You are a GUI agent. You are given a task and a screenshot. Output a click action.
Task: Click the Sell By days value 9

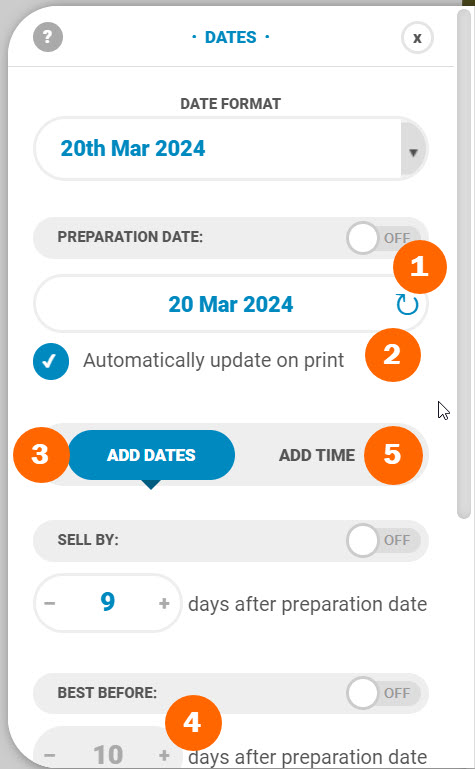[107, 602]
